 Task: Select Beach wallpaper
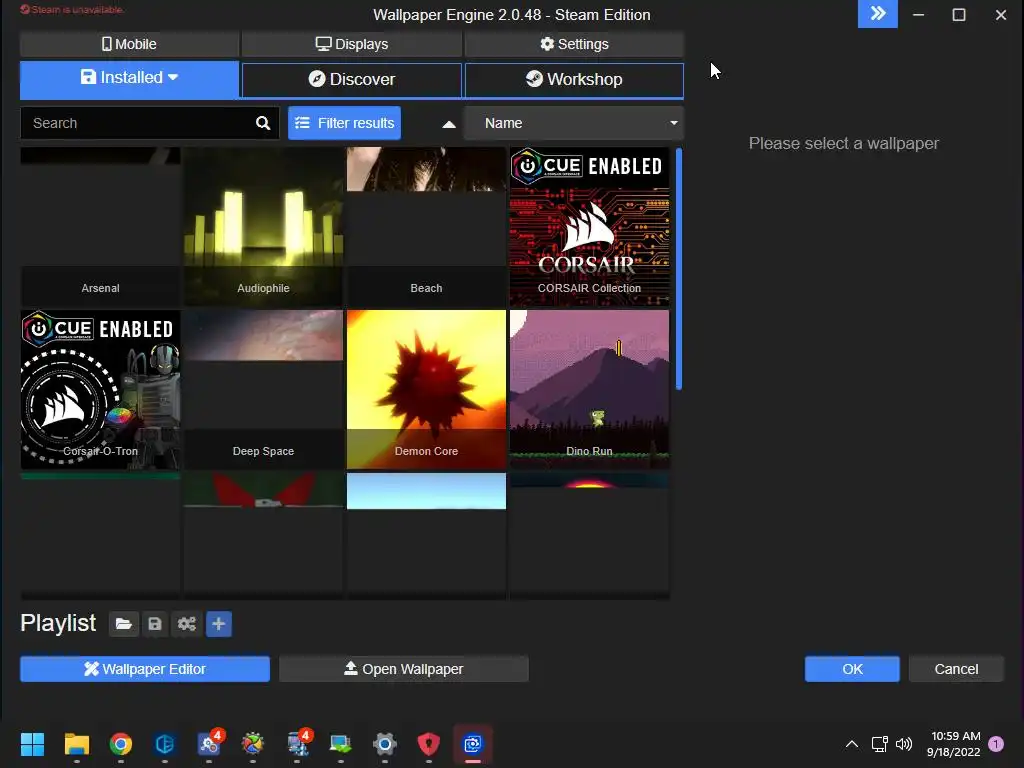426,227
